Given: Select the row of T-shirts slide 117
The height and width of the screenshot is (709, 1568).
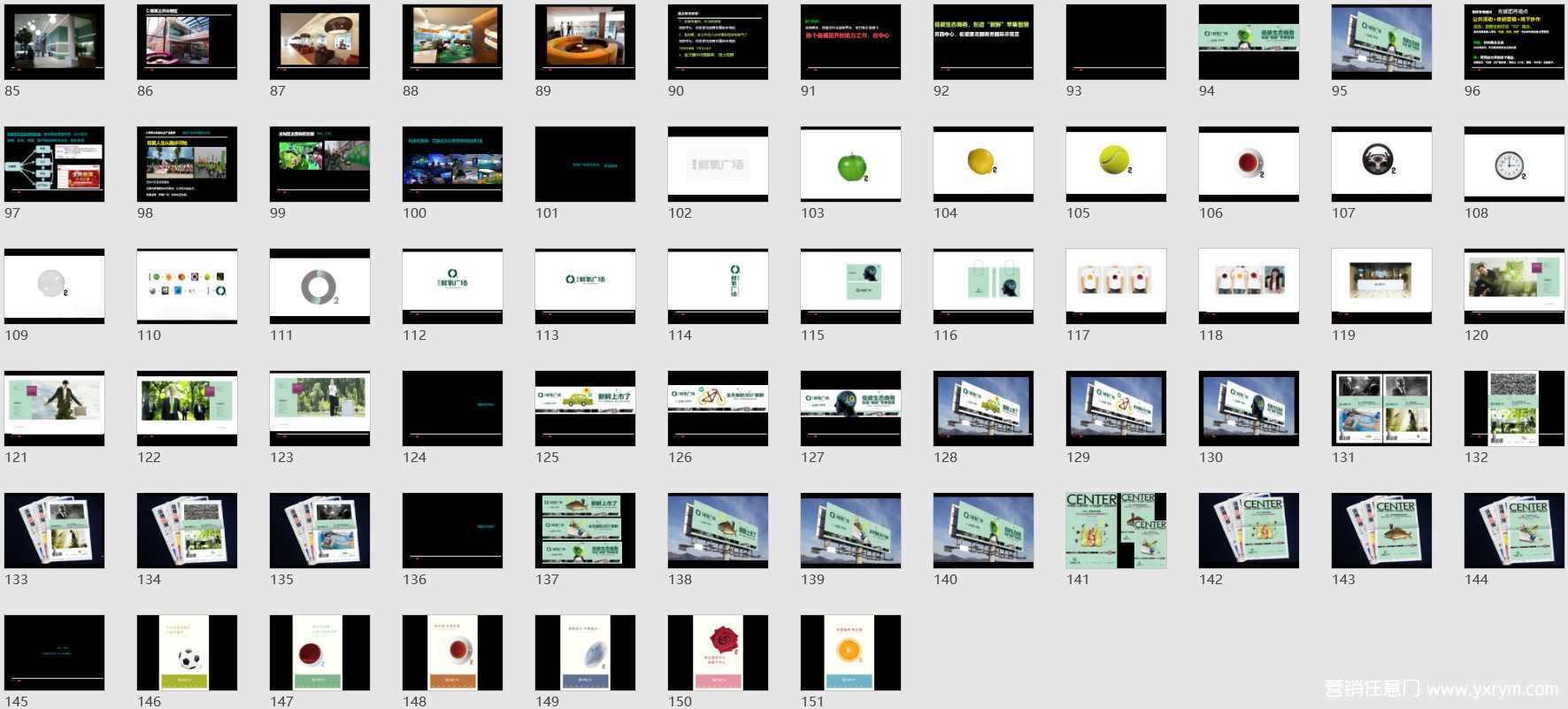Looking at the screenshot, I should tap(1116, 287).
